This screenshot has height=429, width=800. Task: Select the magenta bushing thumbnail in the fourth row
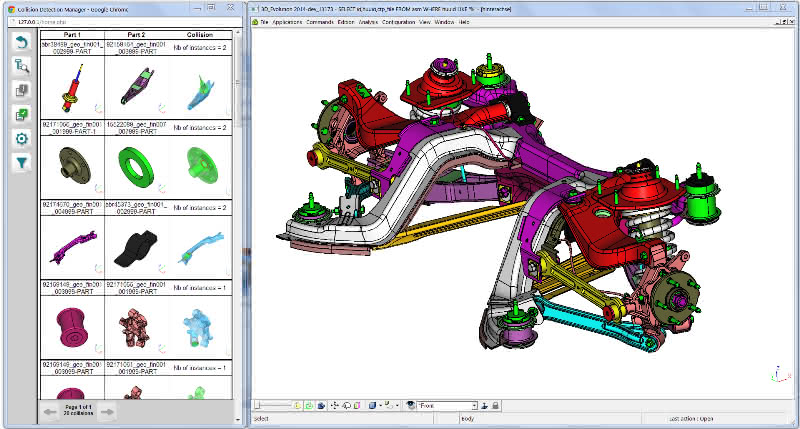click(72, 327)
